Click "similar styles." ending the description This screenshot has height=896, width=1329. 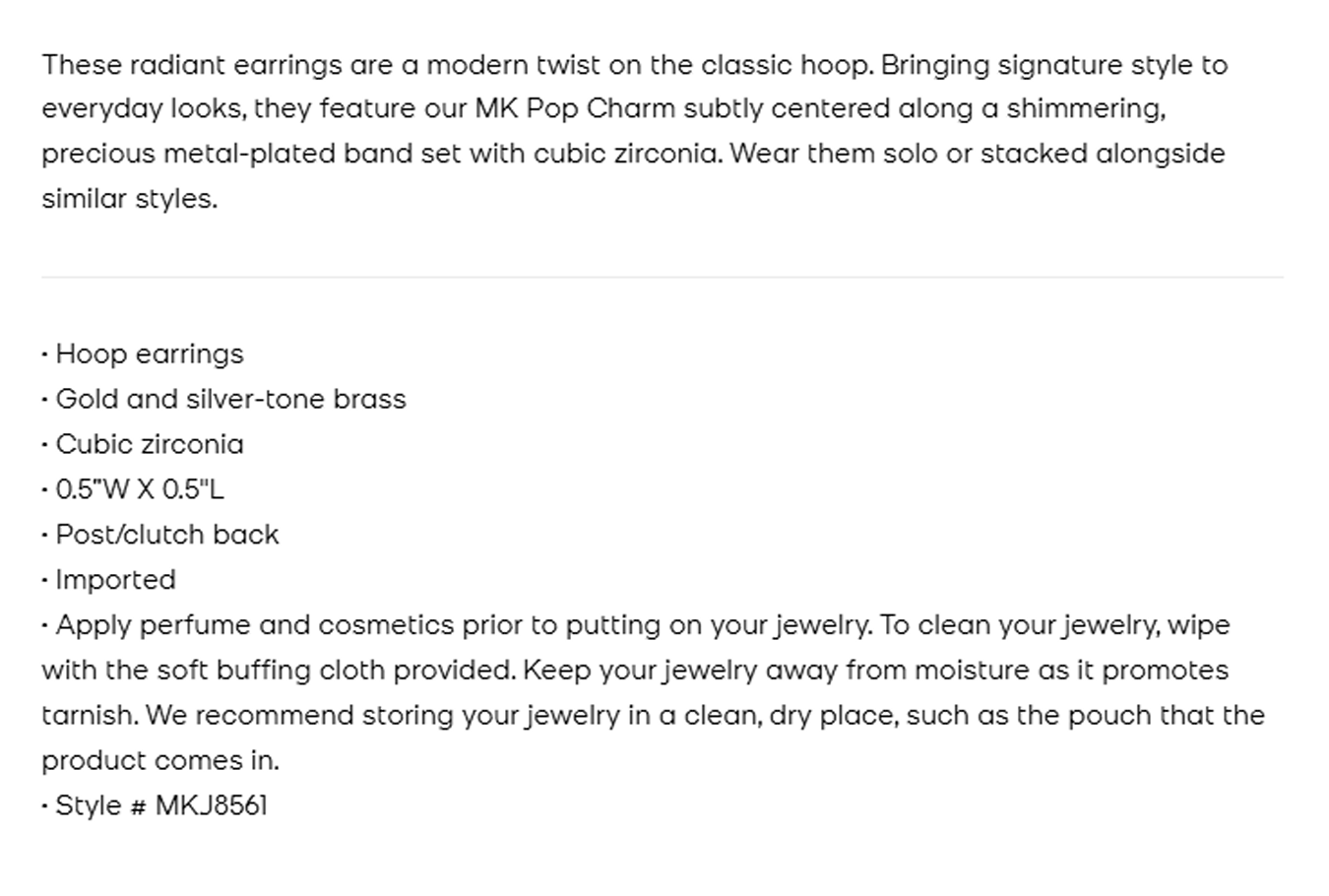coord(129,199)
